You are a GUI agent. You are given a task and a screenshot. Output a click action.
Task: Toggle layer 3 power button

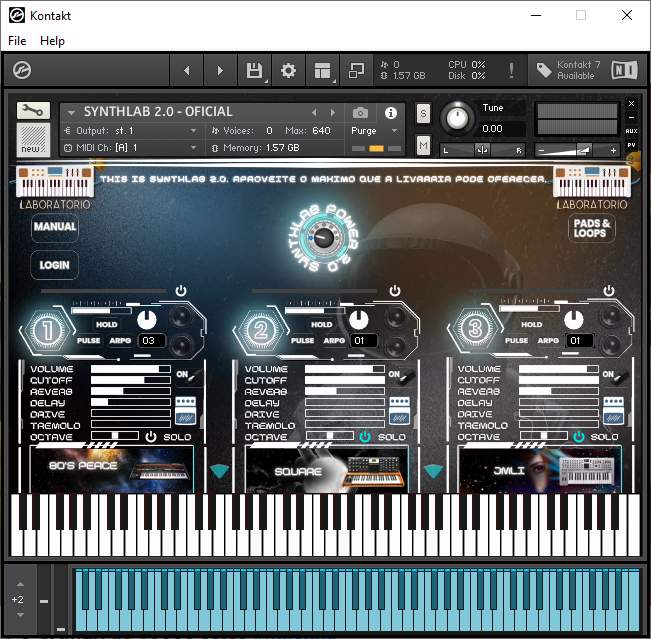(609, 290)
